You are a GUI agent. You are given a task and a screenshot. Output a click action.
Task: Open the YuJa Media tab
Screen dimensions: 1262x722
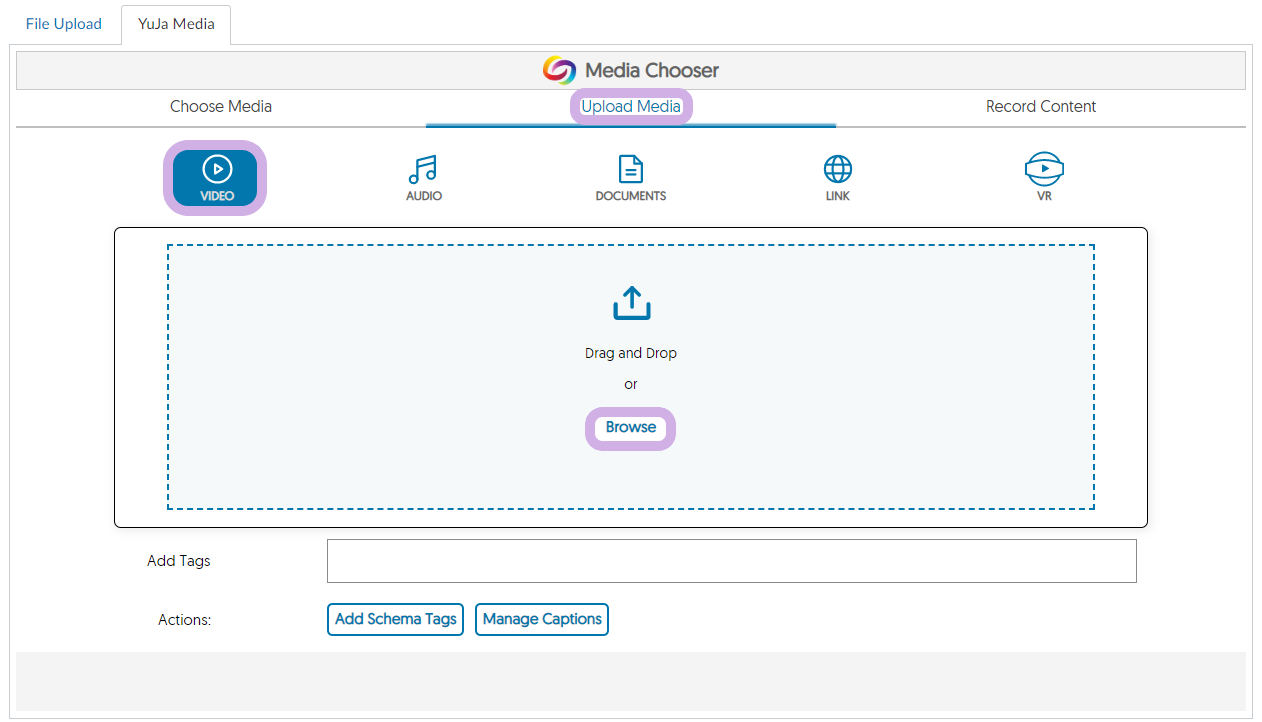(176, 24)
